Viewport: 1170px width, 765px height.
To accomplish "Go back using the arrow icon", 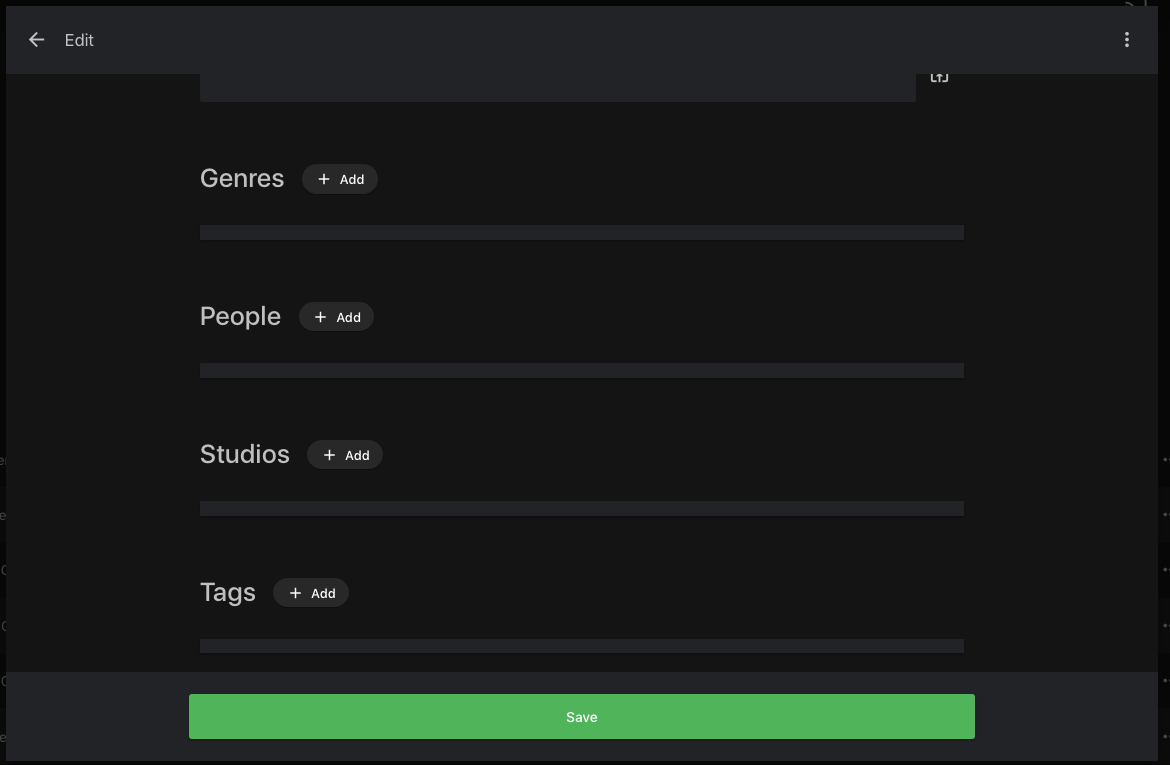I will (37, 40).
